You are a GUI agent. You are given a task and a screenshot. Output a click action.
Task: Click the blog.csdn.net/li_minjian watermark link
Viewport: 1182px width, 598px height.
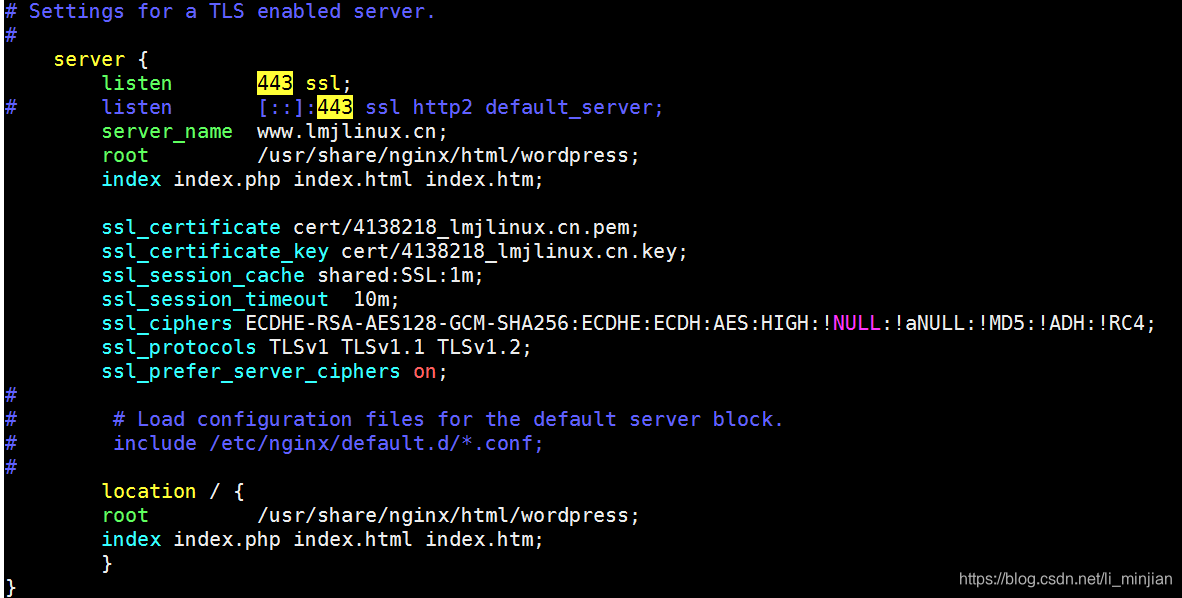(x=1065, y=579)
